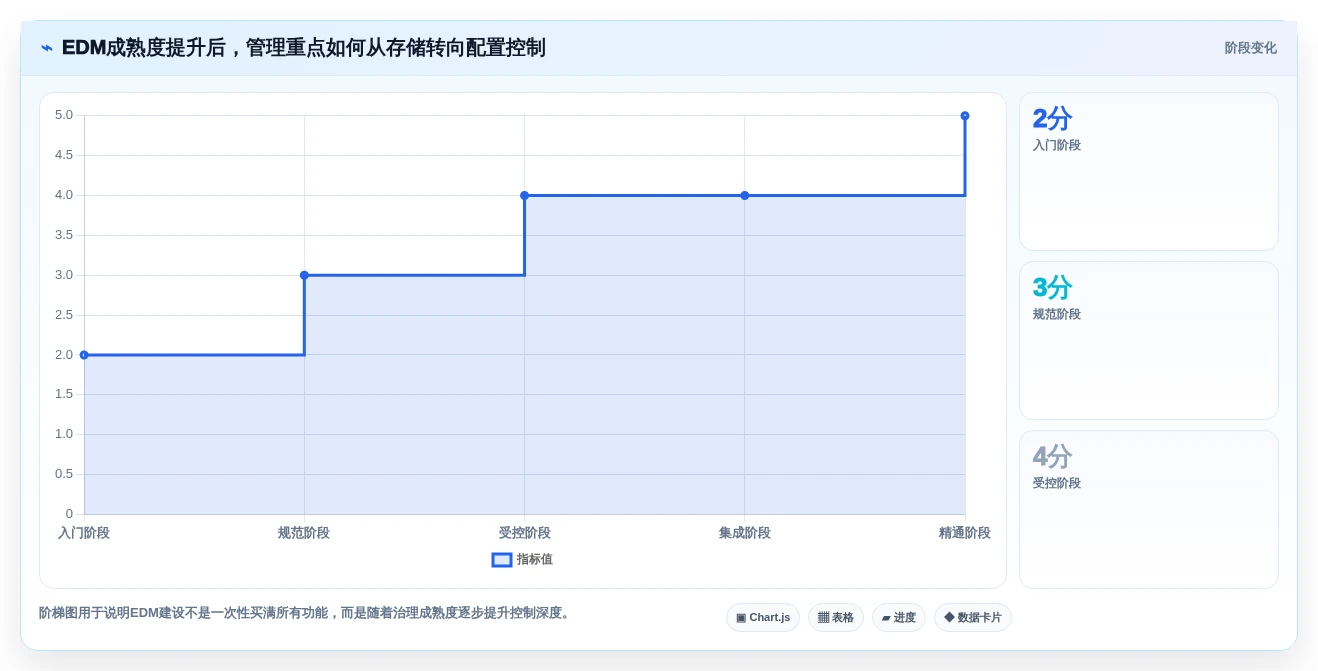Select the 规范阶段 data point at 3.0
This screenshot has height=671, width=1318.
(304, 275)
